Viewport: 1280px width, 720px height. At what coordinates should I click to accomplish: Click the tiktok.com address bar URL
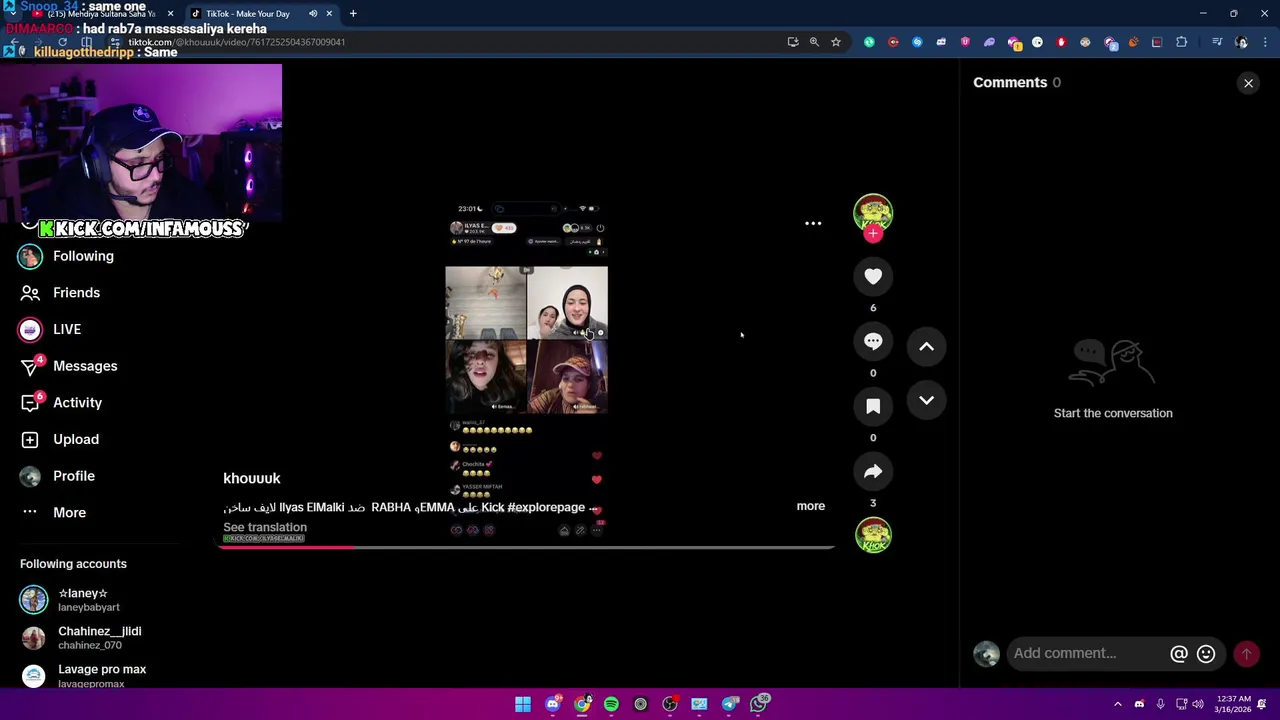236,42
